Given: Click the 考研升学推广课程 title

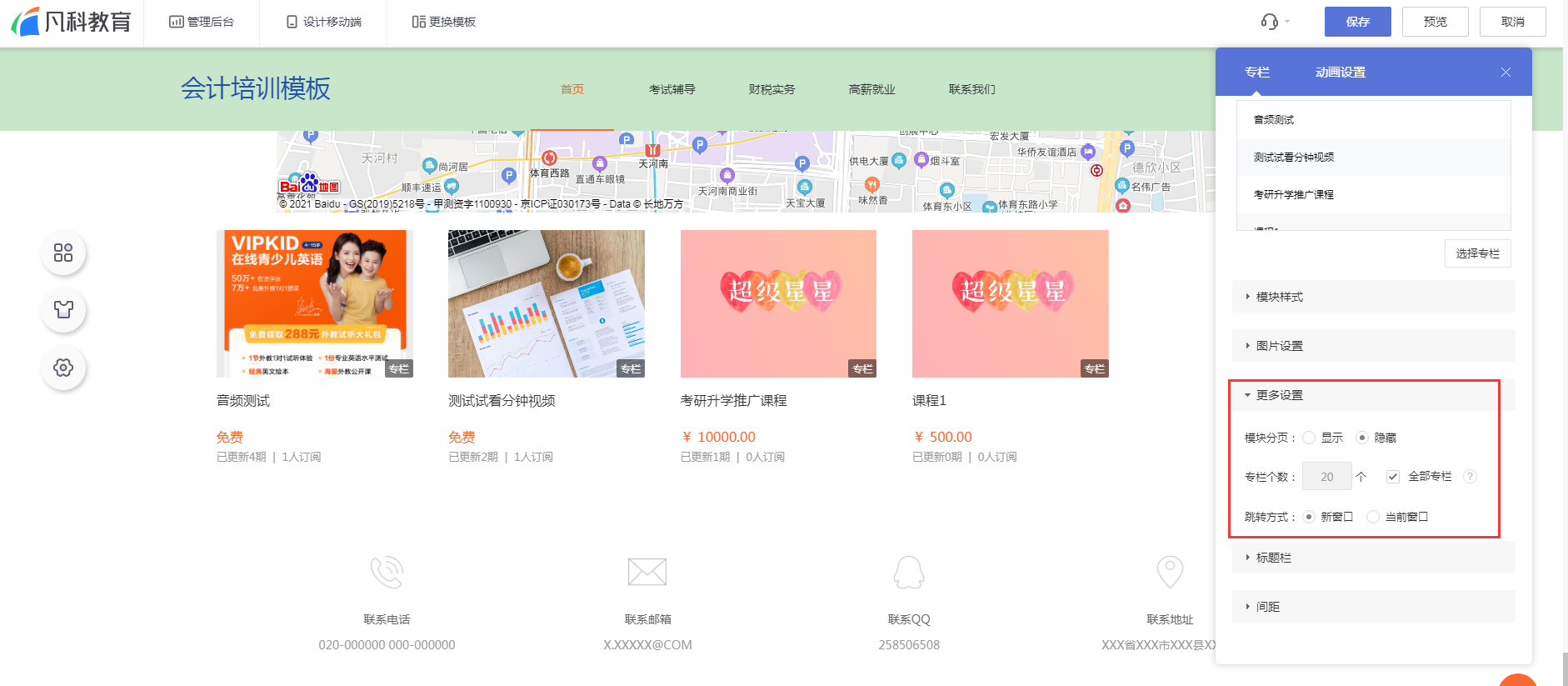Looking at the screenshot, I should point(733,401).
